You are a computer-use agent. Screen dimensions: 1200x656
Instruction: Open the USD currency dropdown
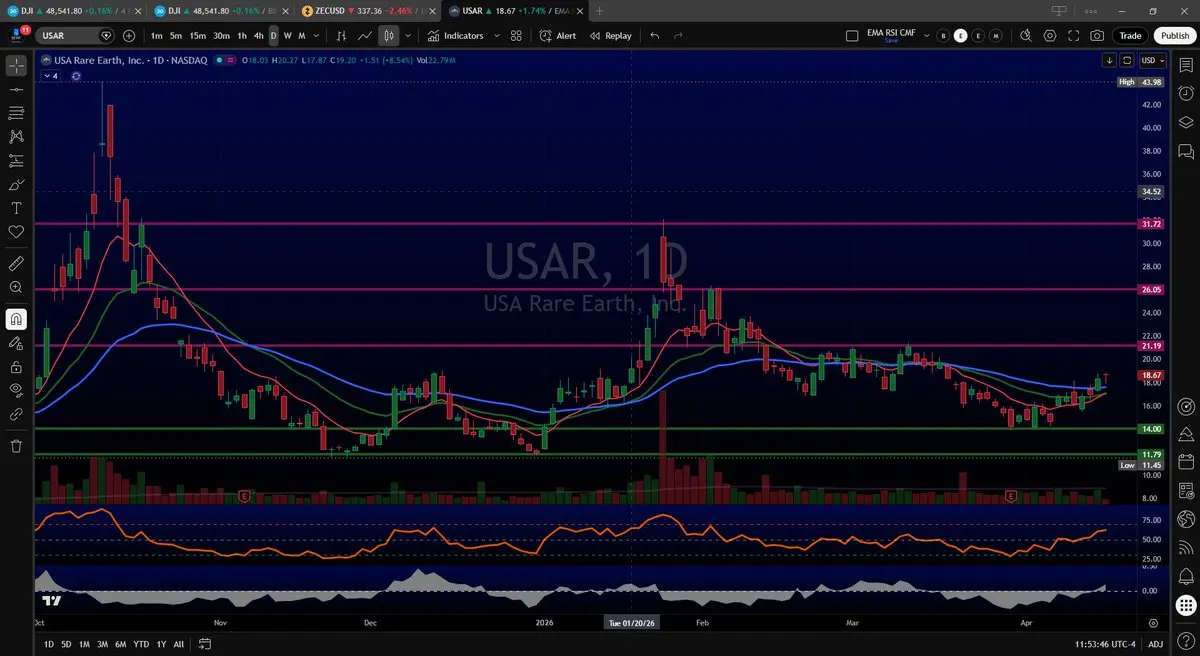pyautogui.click(x=1151, y=60)
